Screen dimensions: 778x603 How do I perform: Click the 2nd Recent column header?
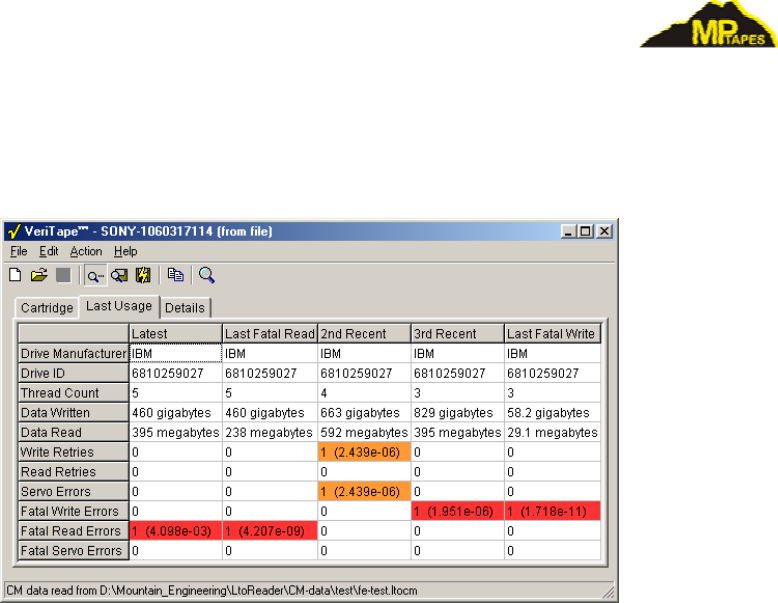364,334
